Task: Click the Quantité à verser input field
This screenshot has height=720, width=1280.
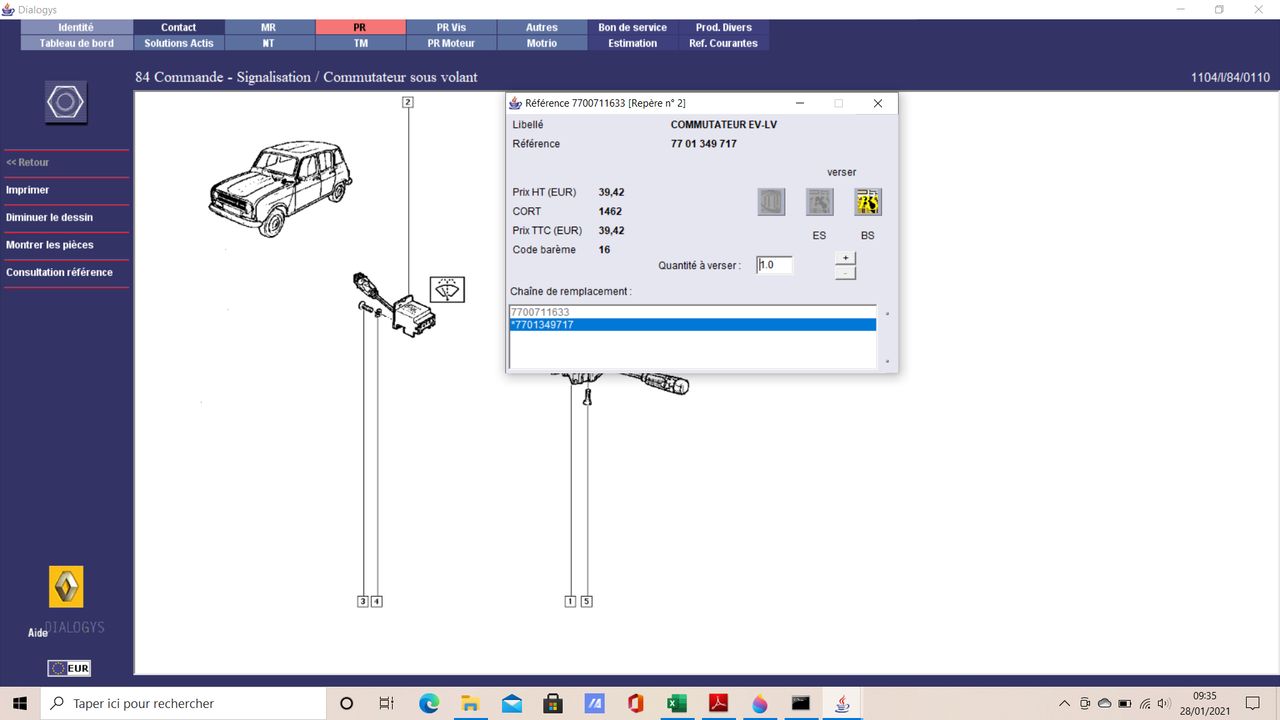Action: [774, 265]
